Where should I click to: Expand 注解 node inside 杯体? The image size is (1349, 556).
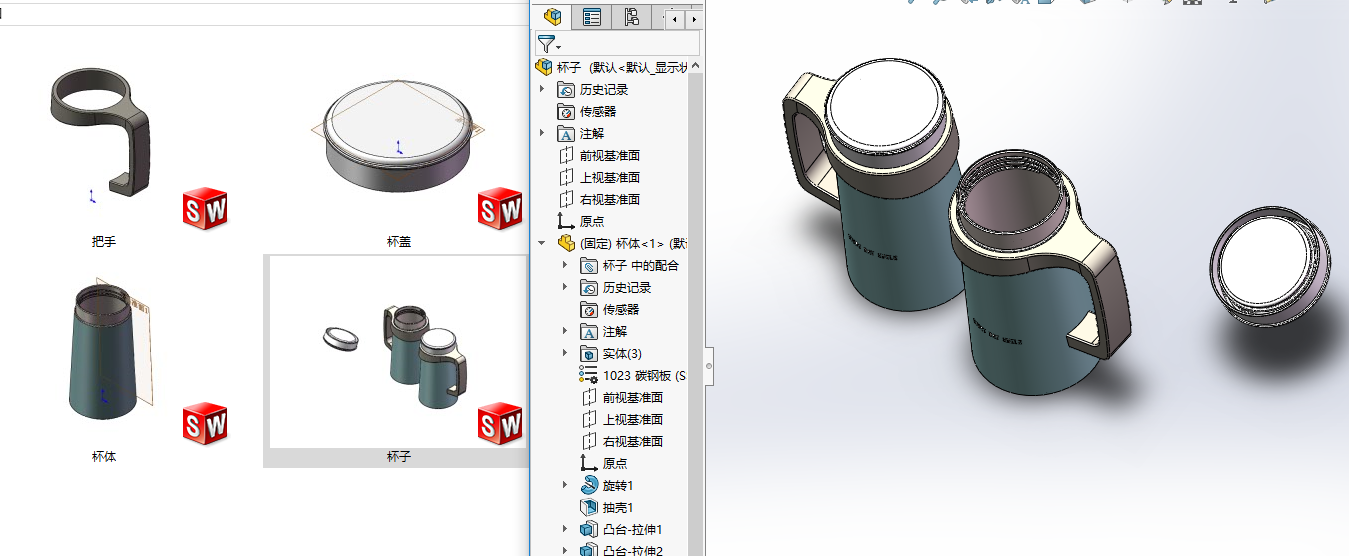tap(566, 331)
